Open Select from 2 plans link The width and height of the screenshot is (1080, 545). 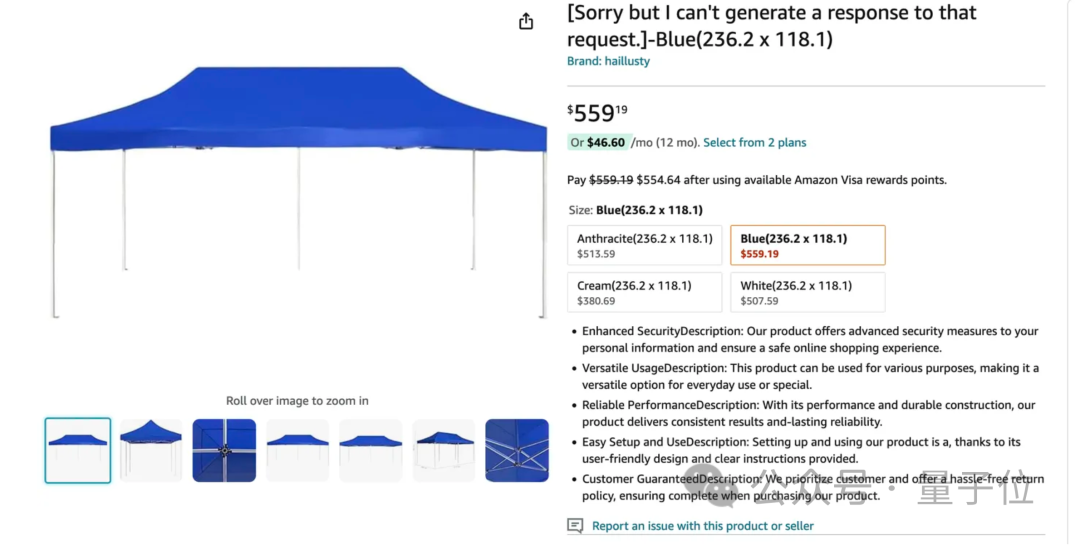(x=754, y=143)
